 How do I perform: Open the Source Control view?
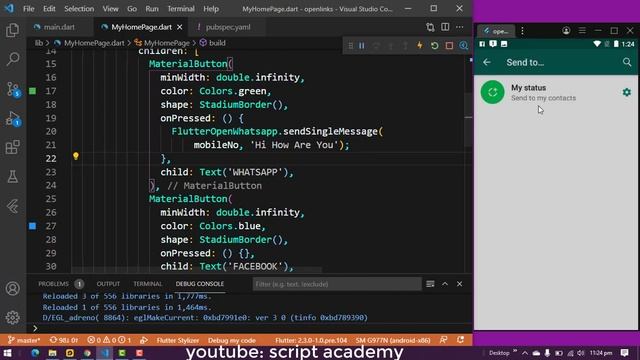pyautogui.click(x=13, y=89)
